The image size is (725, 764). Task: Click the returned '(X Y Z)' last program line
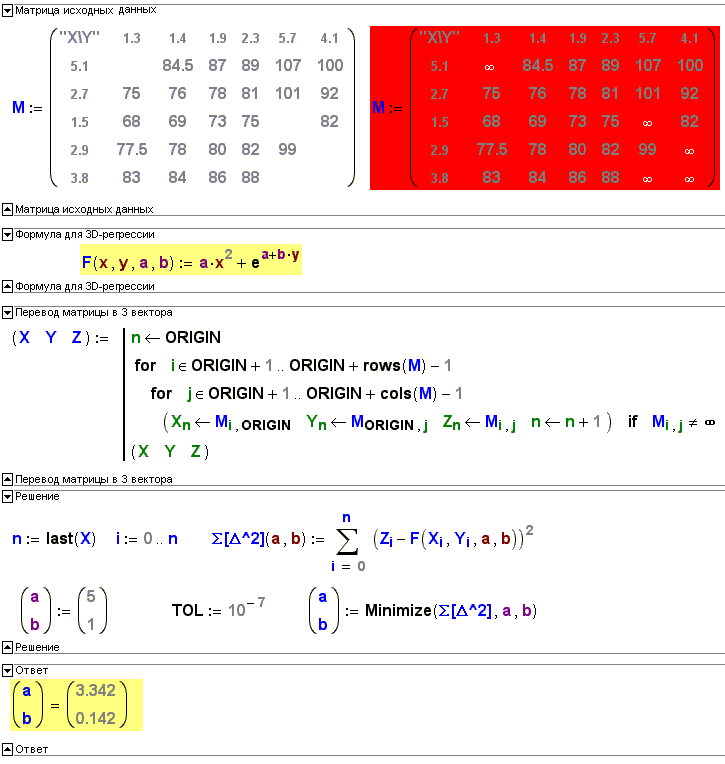[170, 452]
